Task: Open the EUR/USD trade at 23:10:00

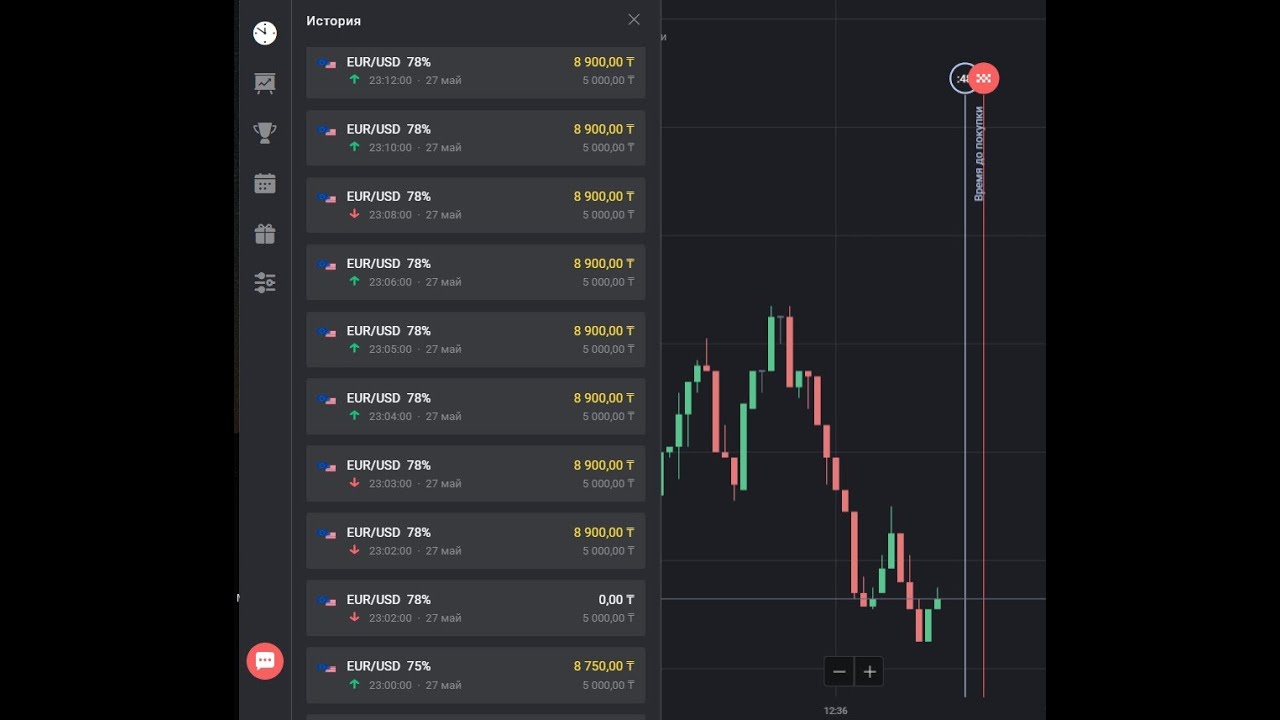Action: [x=475, y=138]
